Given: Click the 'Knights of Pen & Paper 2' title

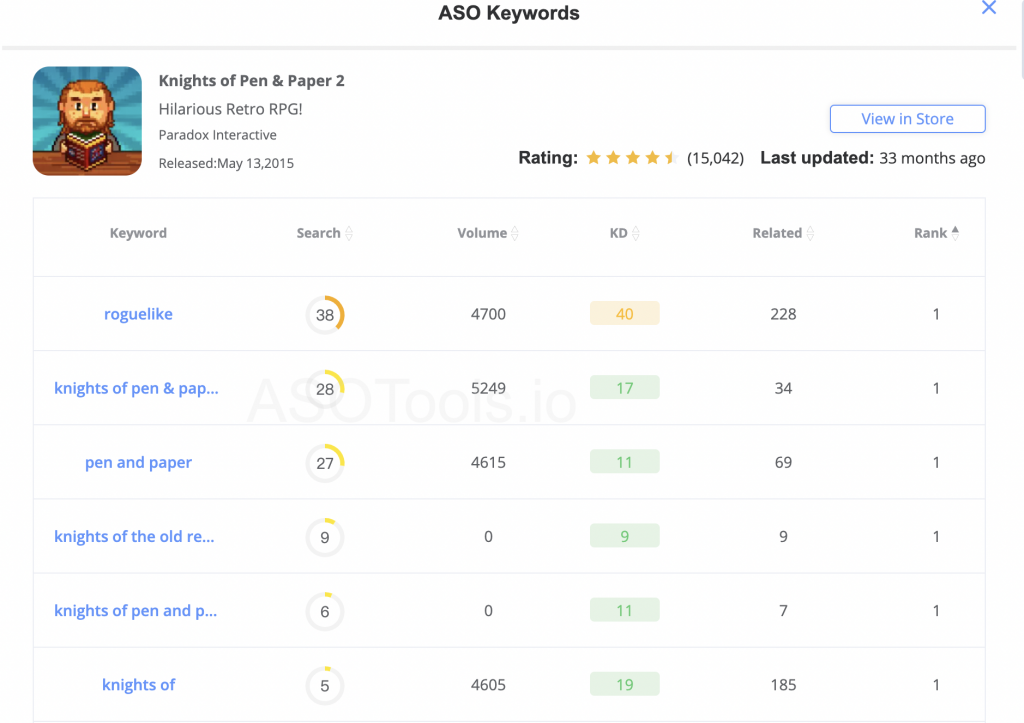Looking at the screenshot, I should click(x=251, y=81).
